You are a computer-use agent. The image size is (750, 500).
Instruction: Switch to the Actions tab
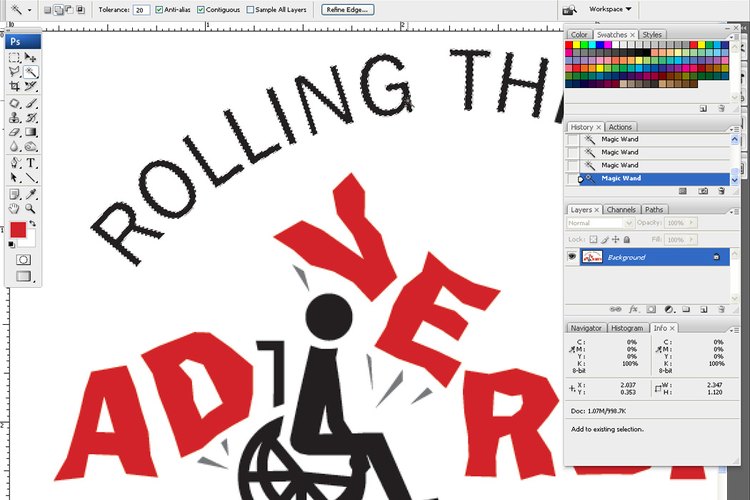tap(620, 127)
